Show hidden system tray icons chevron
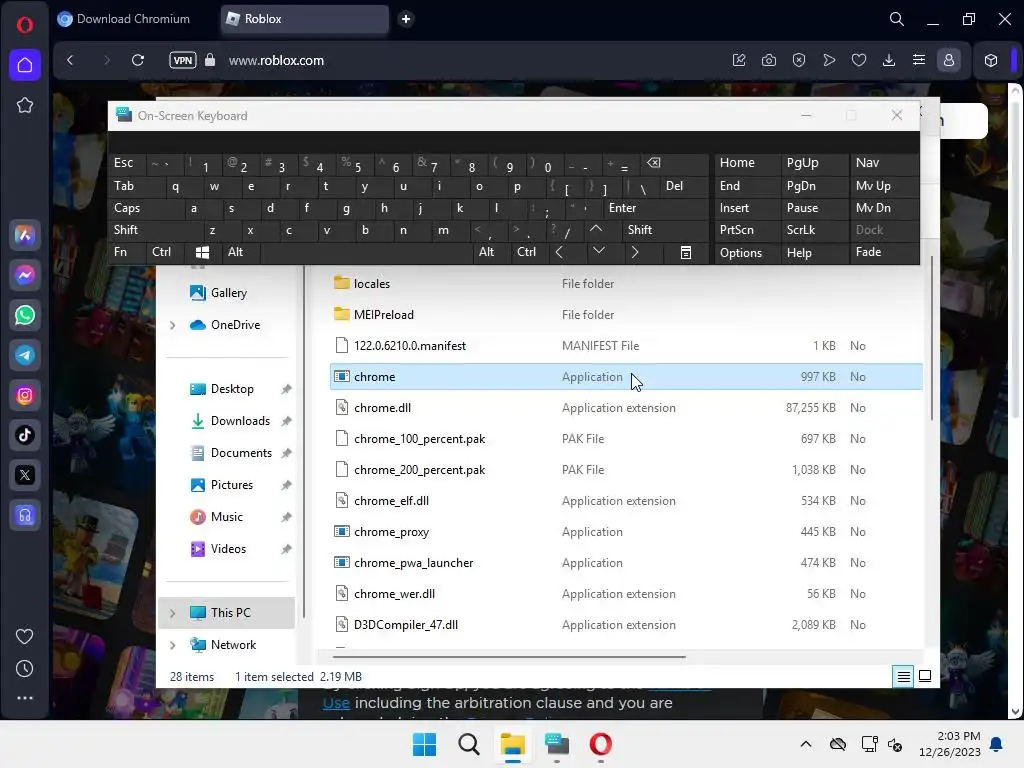The height and width of the screenshot is (768, 1024). click(806, 744)
